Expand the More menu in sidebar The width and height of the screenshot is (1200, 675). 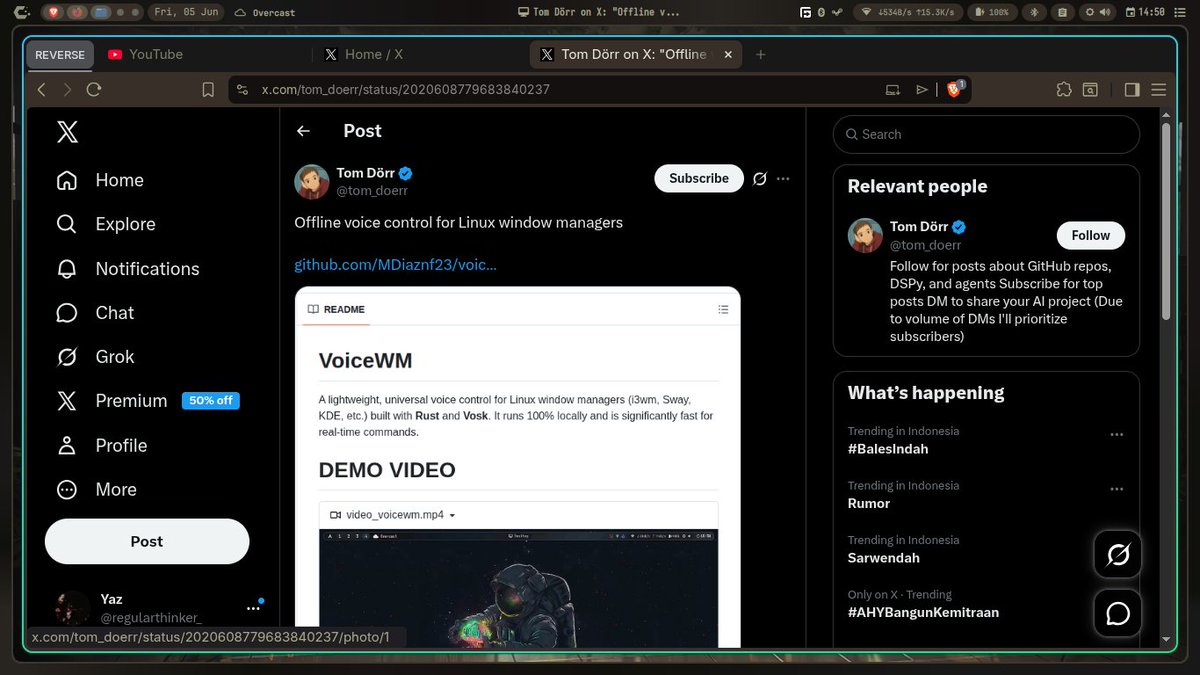[x=97, y=489]
